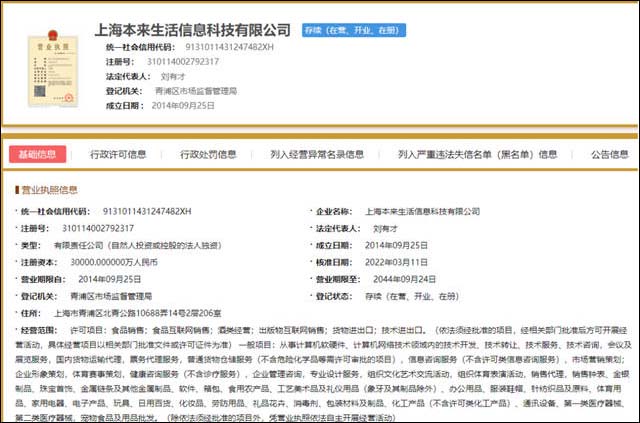Select header credit code 913101143124 7482XH
The height and width of the screenshot is (423, 640).
[x=229, y=47]
